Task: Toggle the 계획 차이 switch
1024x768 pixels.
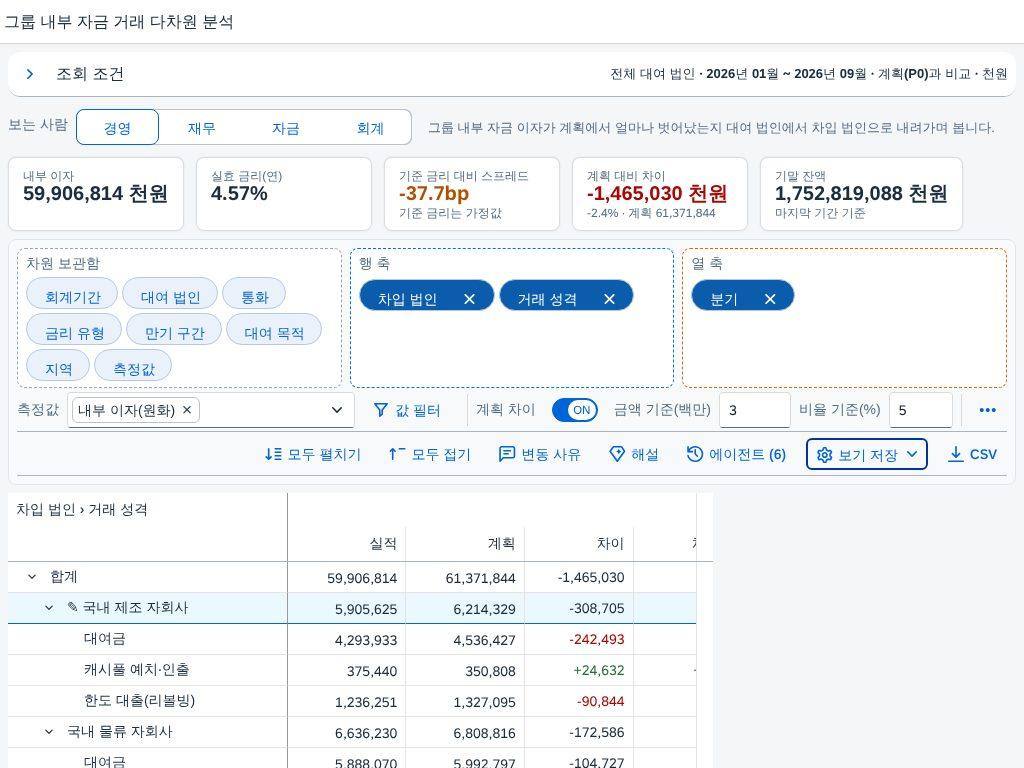Action: [x=575, y=410]
